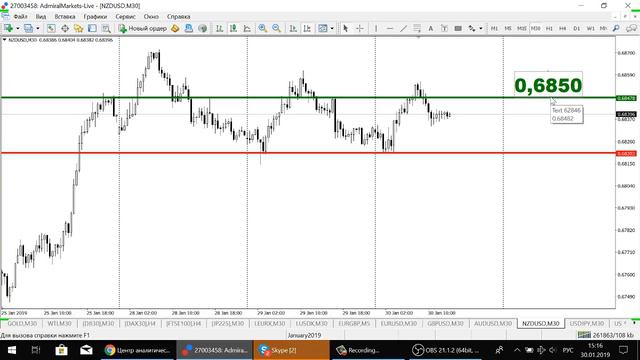Create a new chart via the green plus icon

pos(8,28)
